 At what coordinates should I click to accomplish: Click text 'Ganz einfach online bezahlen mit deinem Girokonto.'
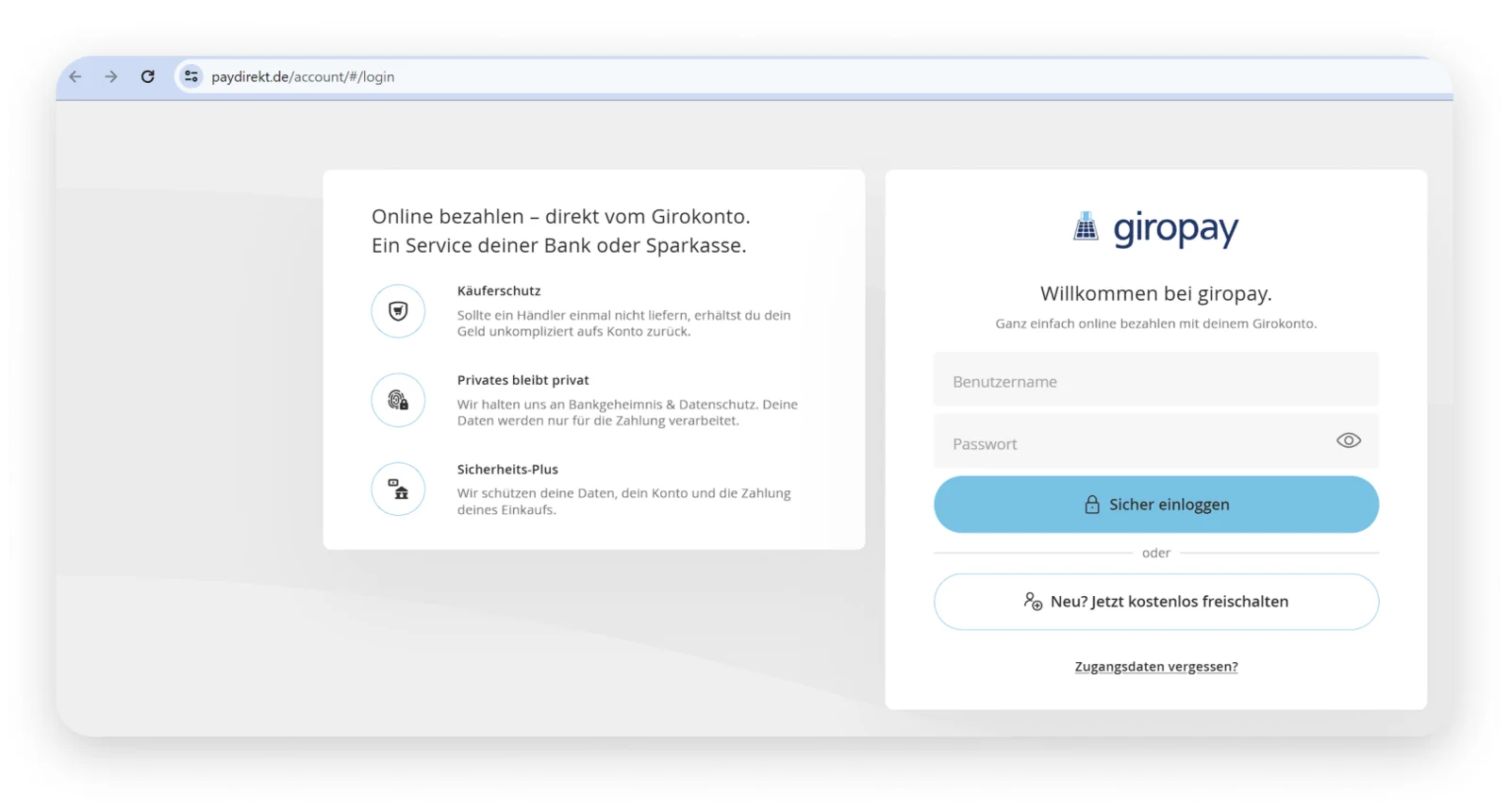1156,323
